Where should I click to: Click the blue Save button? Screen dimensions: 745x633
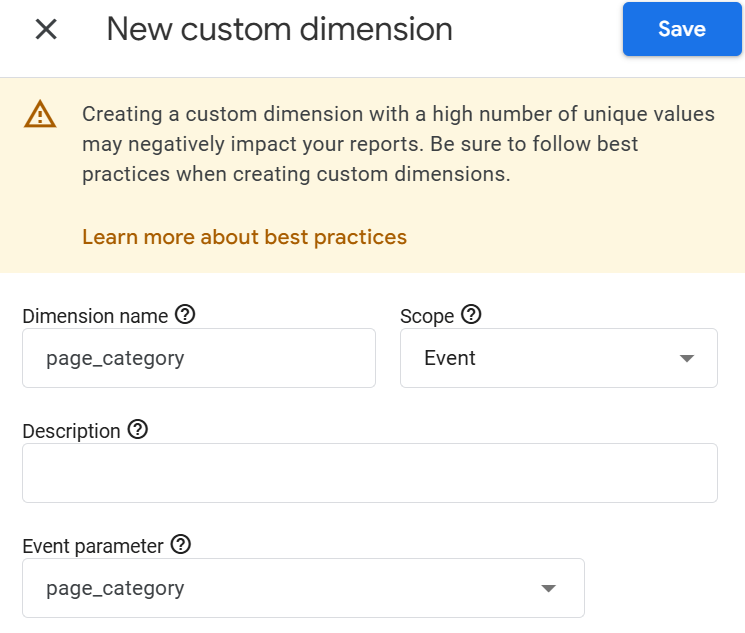pos(681,29)
